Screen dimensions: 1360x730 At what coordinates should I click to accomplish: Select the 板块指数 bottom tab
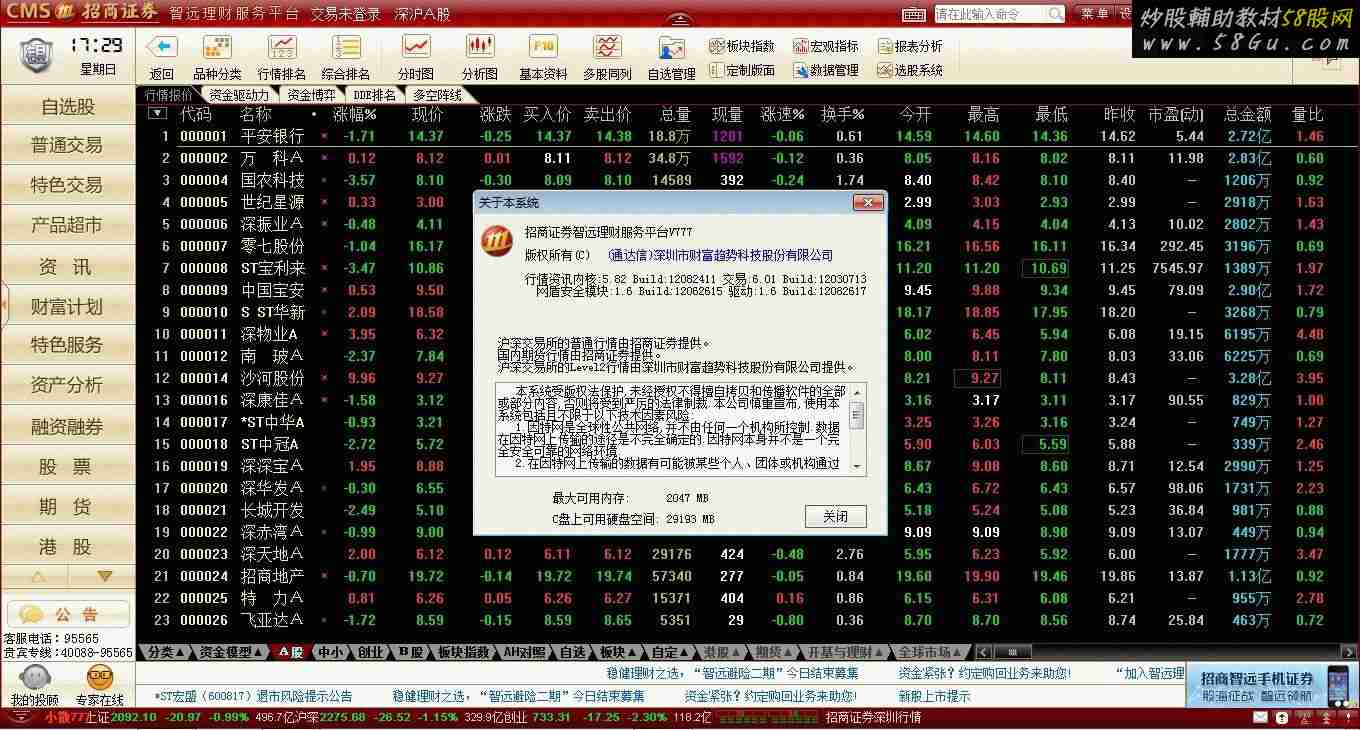(x=464, y=652)
